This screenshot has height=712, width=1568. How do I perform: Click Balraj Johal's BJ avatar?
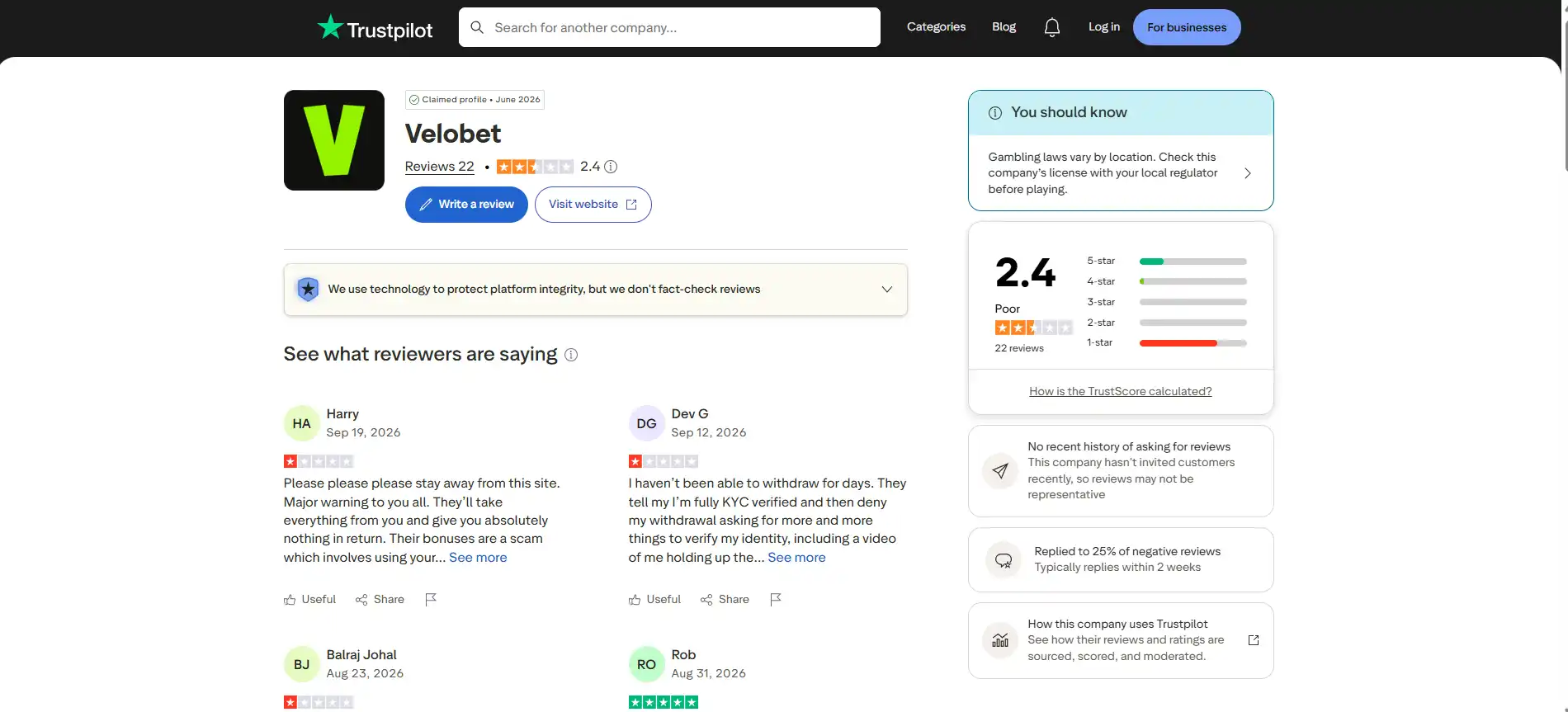tap(302, 664)
